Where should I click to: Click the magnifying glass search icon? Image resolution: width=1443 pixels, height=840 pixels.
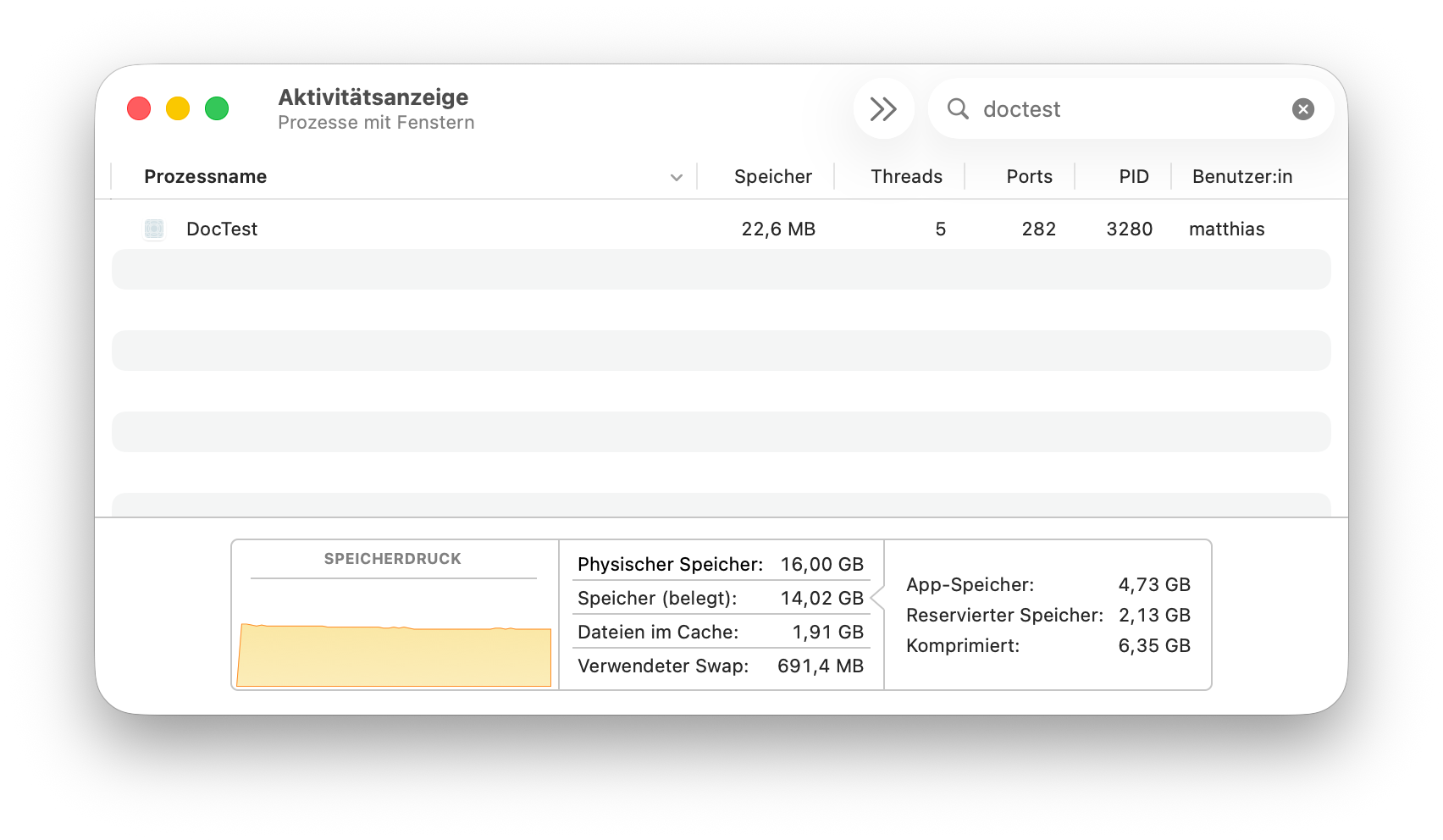click(x=958, y=109)
